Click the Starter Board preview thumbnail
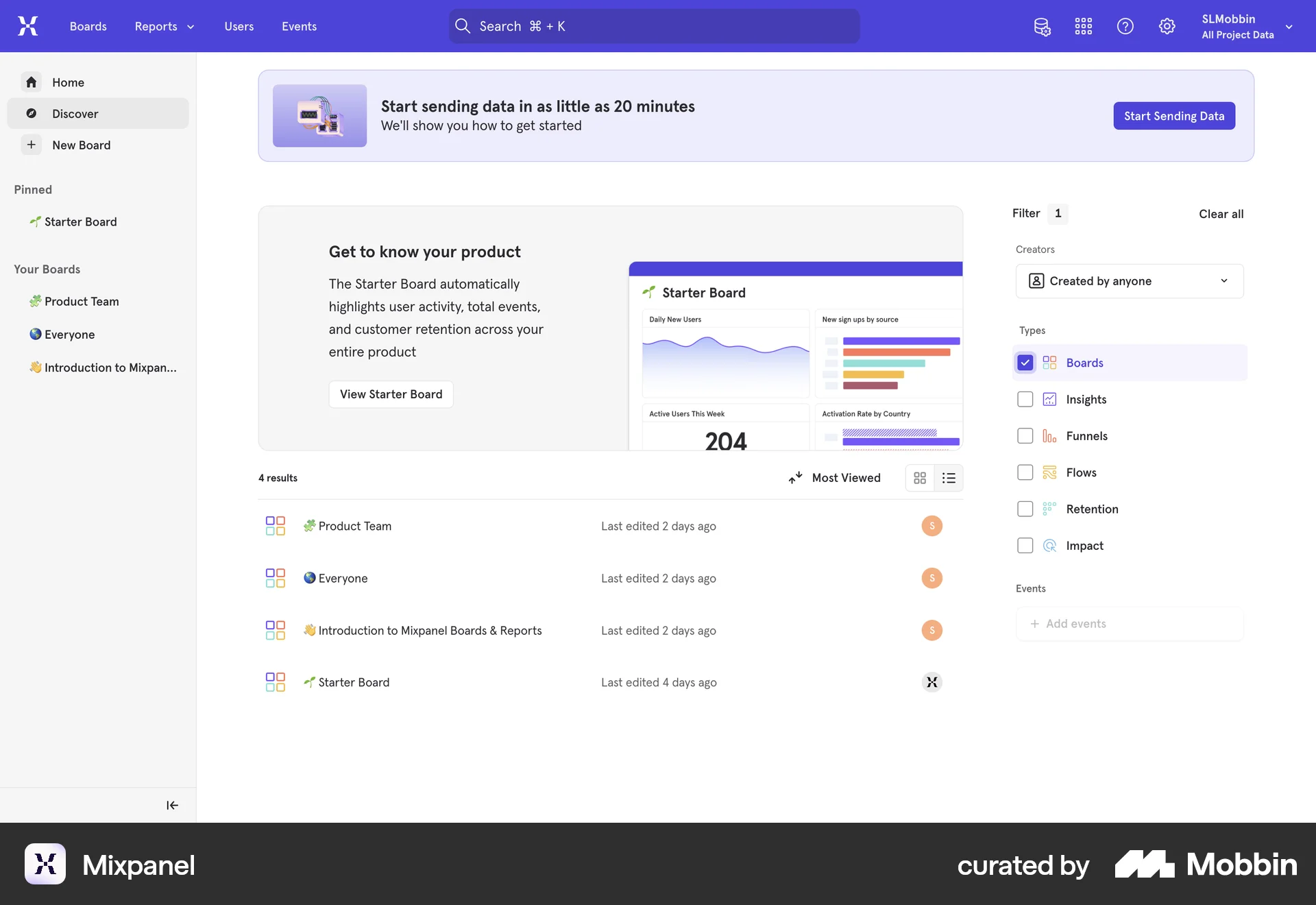This screenshot has width=1316, height=905. (796, 356)
